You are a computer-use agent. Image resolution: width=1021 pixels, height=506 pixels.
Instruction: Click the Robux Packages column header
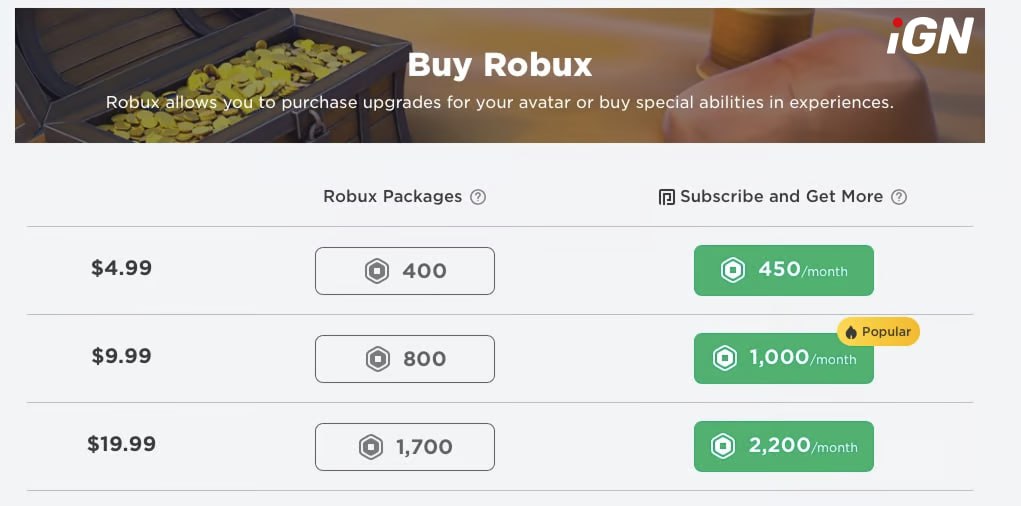tap(392, 197)
